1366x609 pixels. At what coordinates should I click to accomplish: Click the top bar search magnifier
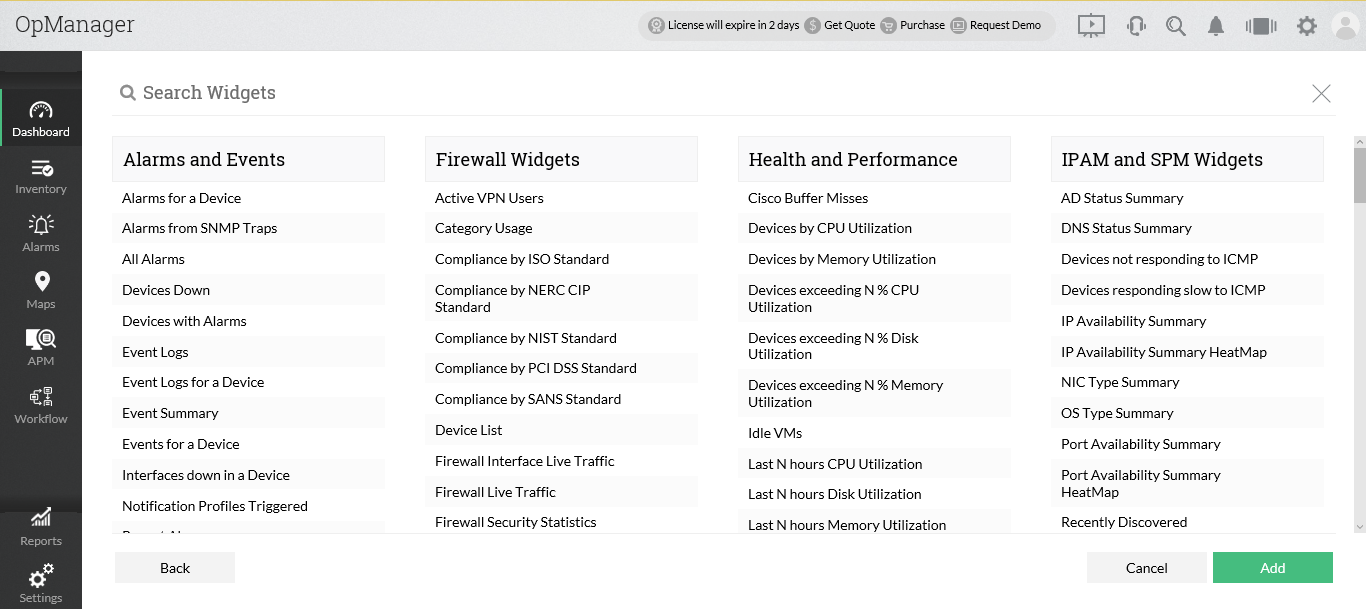click(x=1176, y=26)
